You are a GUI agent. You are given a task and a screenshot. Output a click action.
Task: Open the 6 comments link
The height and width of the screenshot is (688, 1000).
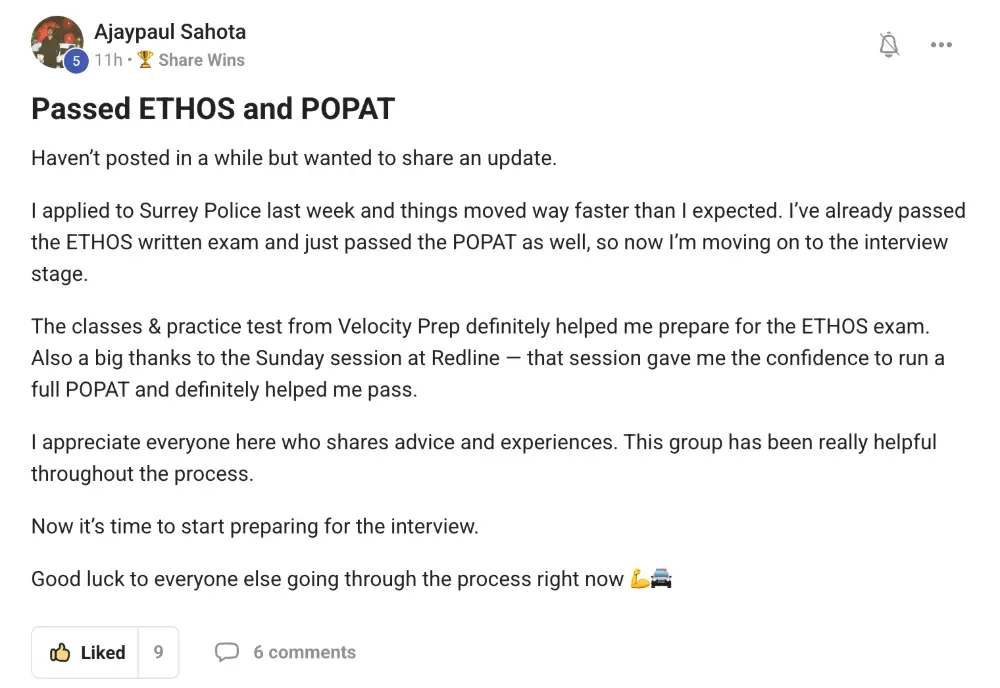click(x=304, y=653)
